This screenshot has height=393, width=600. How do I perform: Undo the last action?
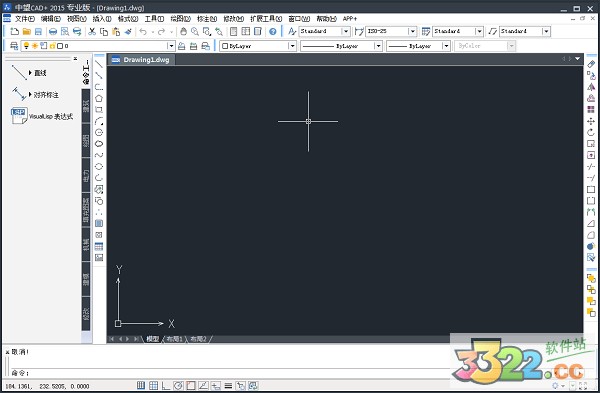pyautogui.click(x=143, y=31)
